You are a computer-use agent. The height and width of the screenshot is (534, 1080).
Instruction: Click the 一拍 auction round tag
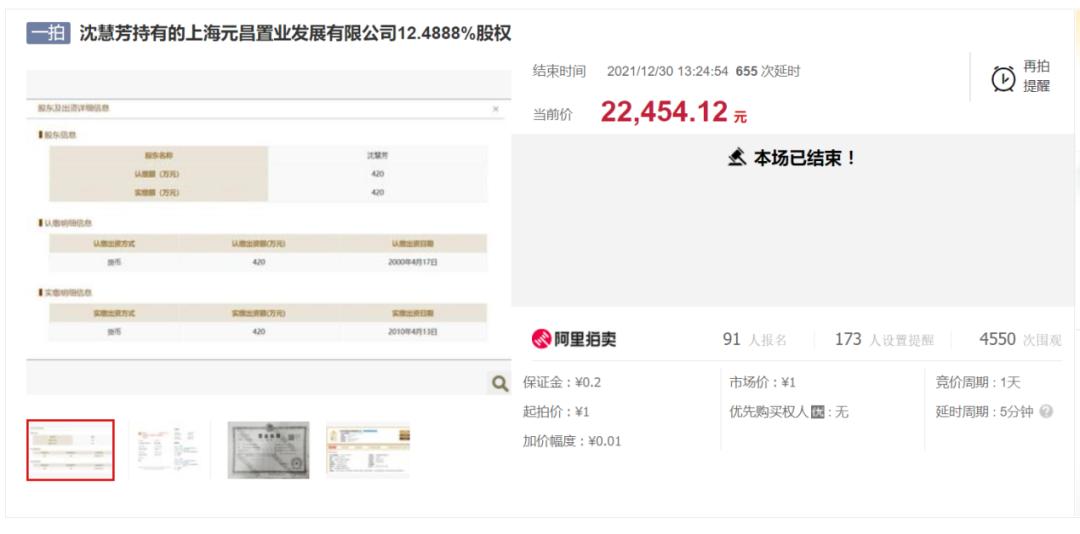tap(48, 33)
